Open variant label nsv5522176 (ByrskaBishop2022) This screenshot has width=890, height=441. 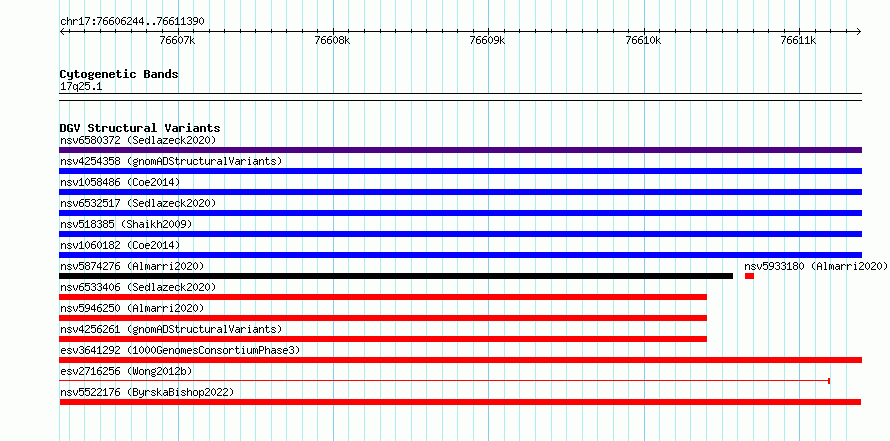point(147,392)
